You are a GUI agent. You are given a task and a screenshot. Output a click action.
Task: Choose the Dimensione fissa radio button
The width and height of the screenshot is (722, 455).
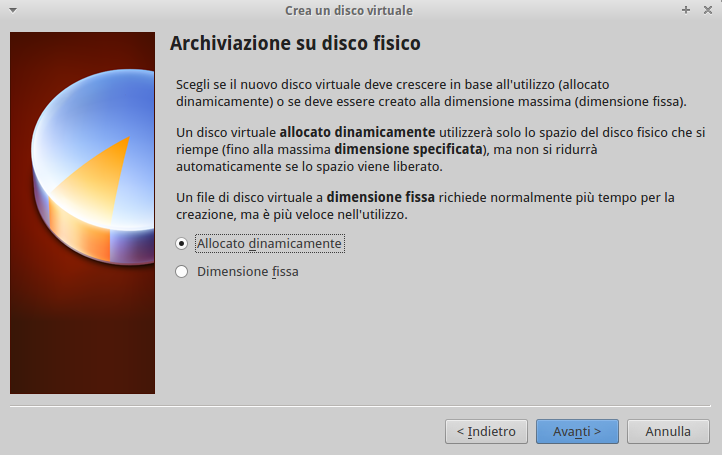(x=181, y=271)
